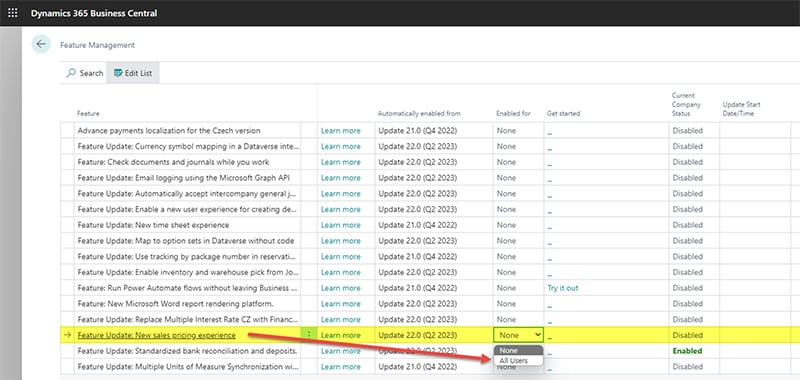Toggle Edit List mode

click(x=133, y=73)
